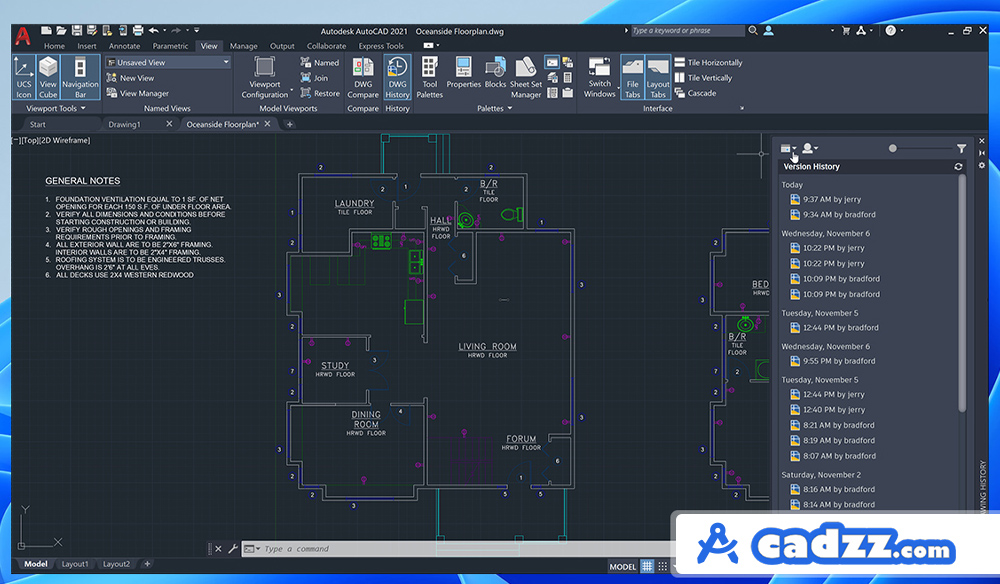Adjust the version history date slider
The image size is (1000, 584).
[x=893, y=149]
